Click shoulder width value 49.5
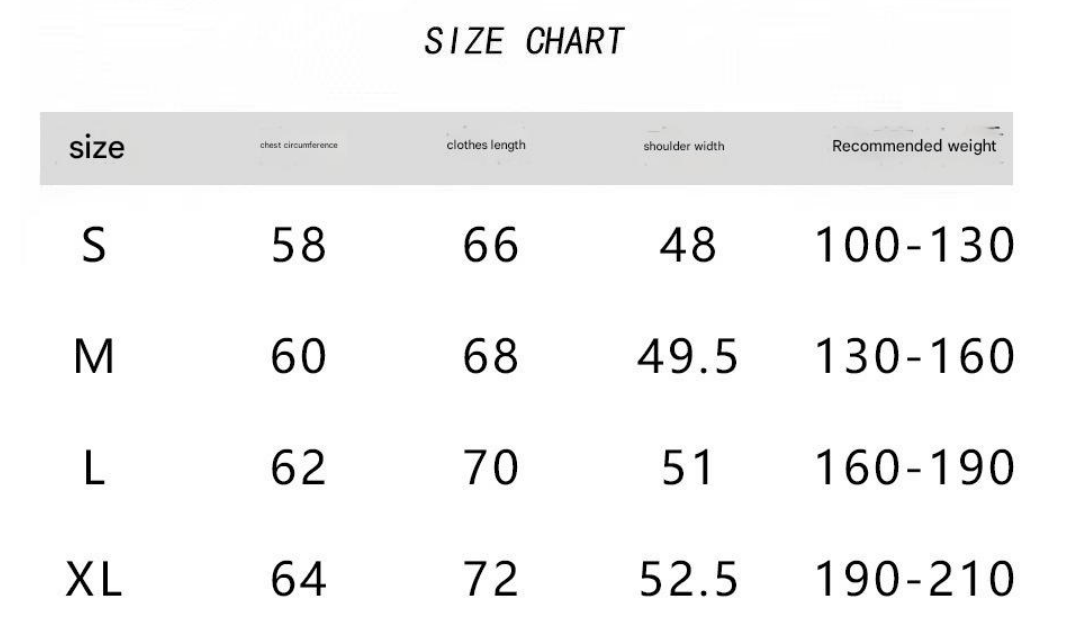 (688, 358)
